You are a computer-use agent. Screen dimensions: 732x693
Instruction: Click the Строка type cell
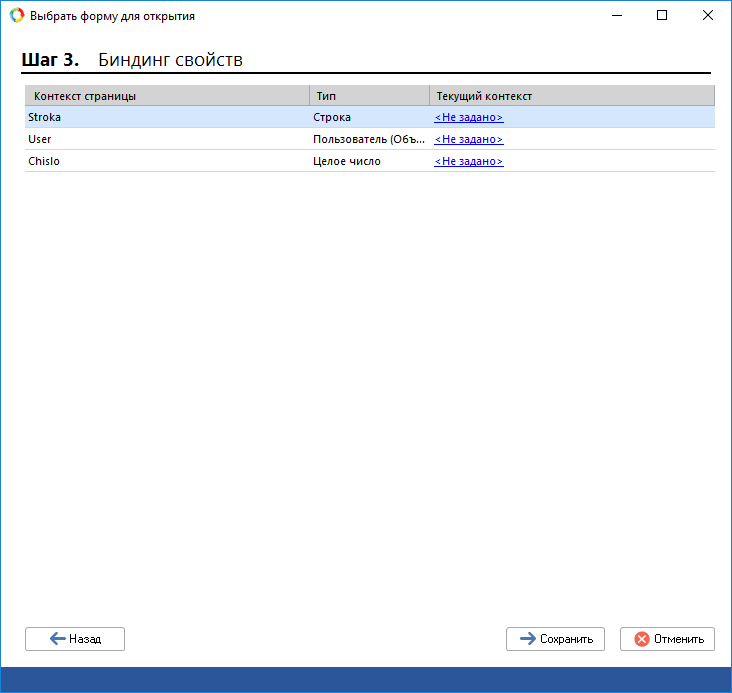click(x=332, y=117)
